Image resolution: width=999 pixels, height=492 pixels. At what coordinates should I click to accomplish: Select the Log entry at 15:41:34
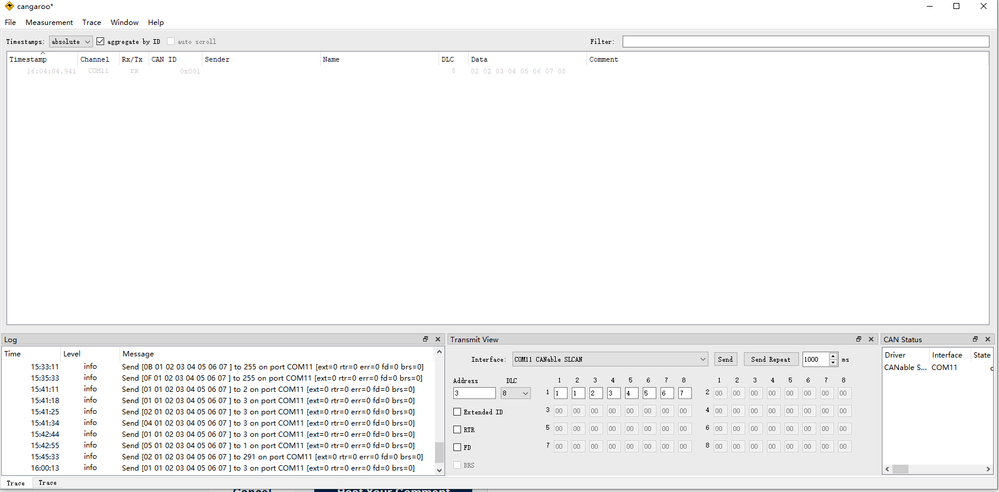pos(220,423)
